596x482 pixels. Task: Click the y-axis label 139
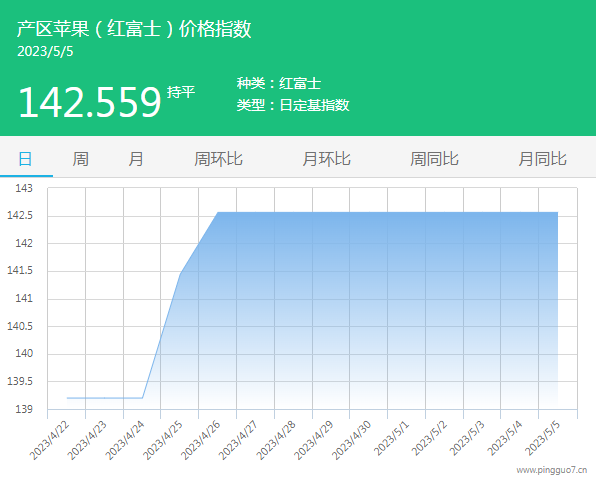[x=24, y=409]
